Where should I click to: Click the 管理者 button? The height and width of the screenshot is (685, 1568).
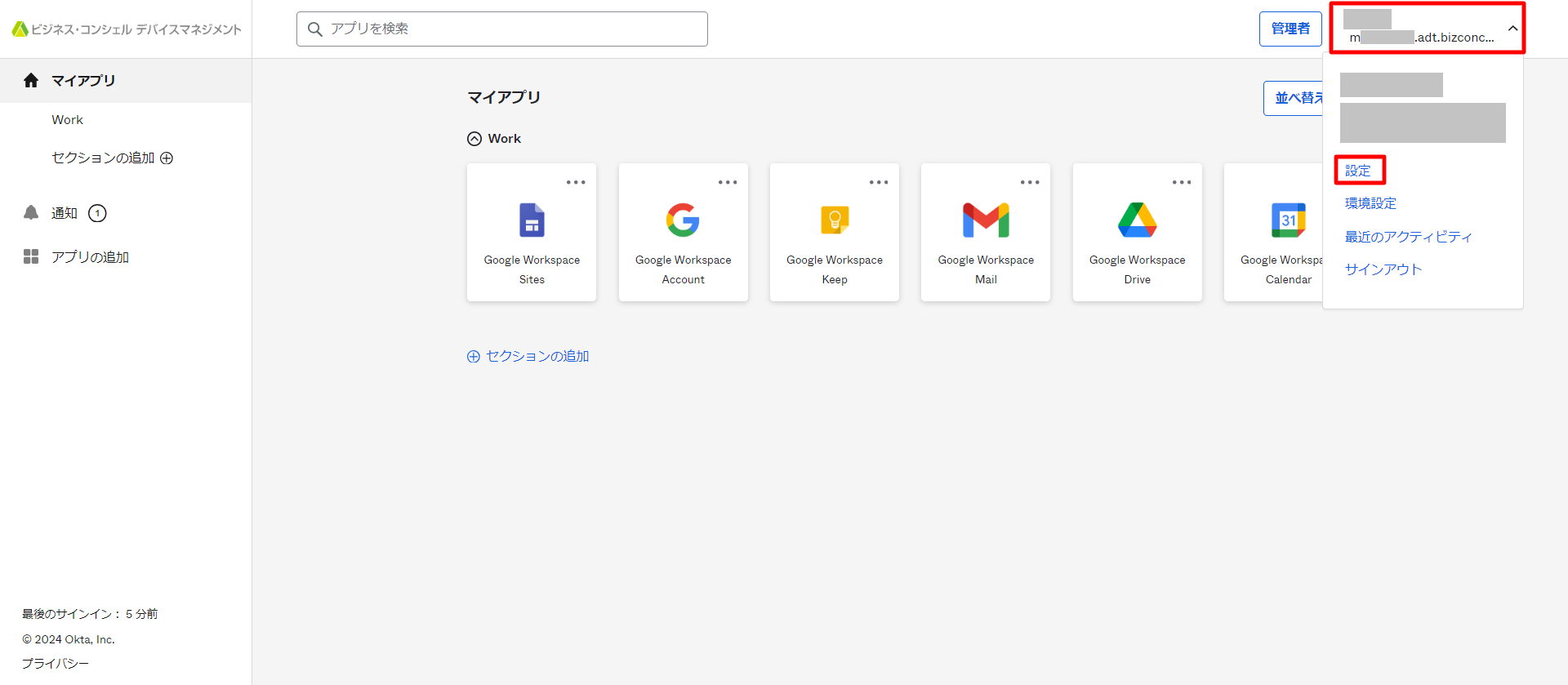click(1290, 29)
